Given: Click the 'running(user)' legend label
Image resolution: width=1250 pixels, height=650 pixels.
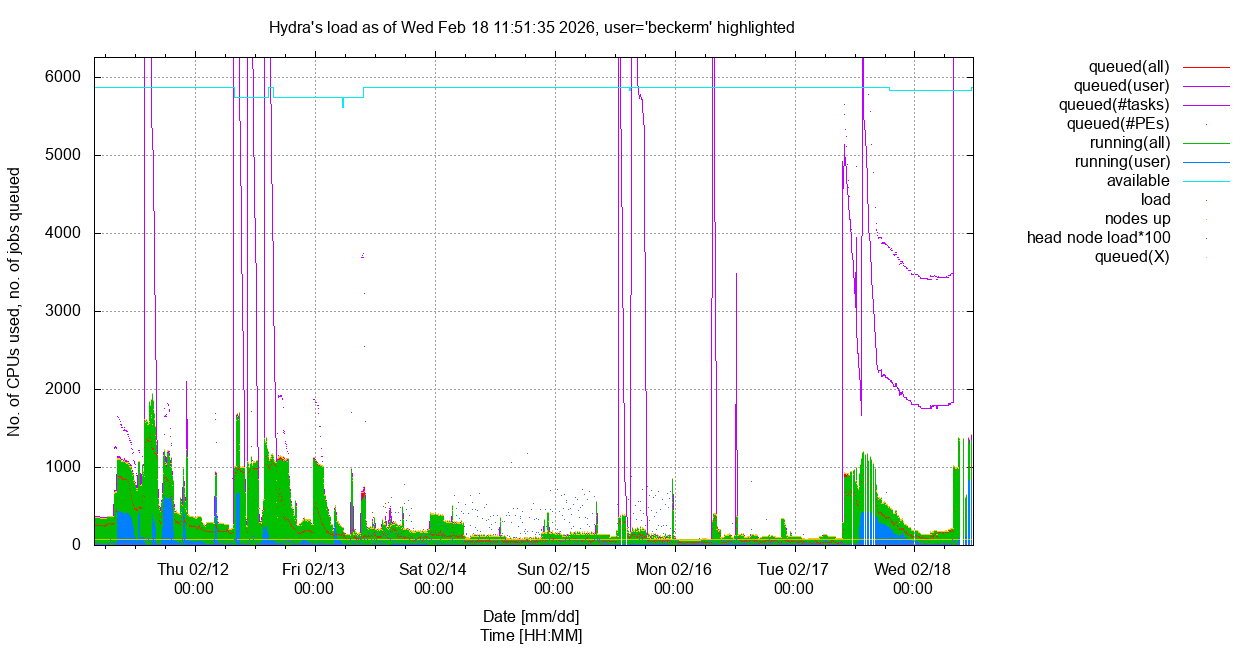Looking at the screenshot, I should point(1122,162).
